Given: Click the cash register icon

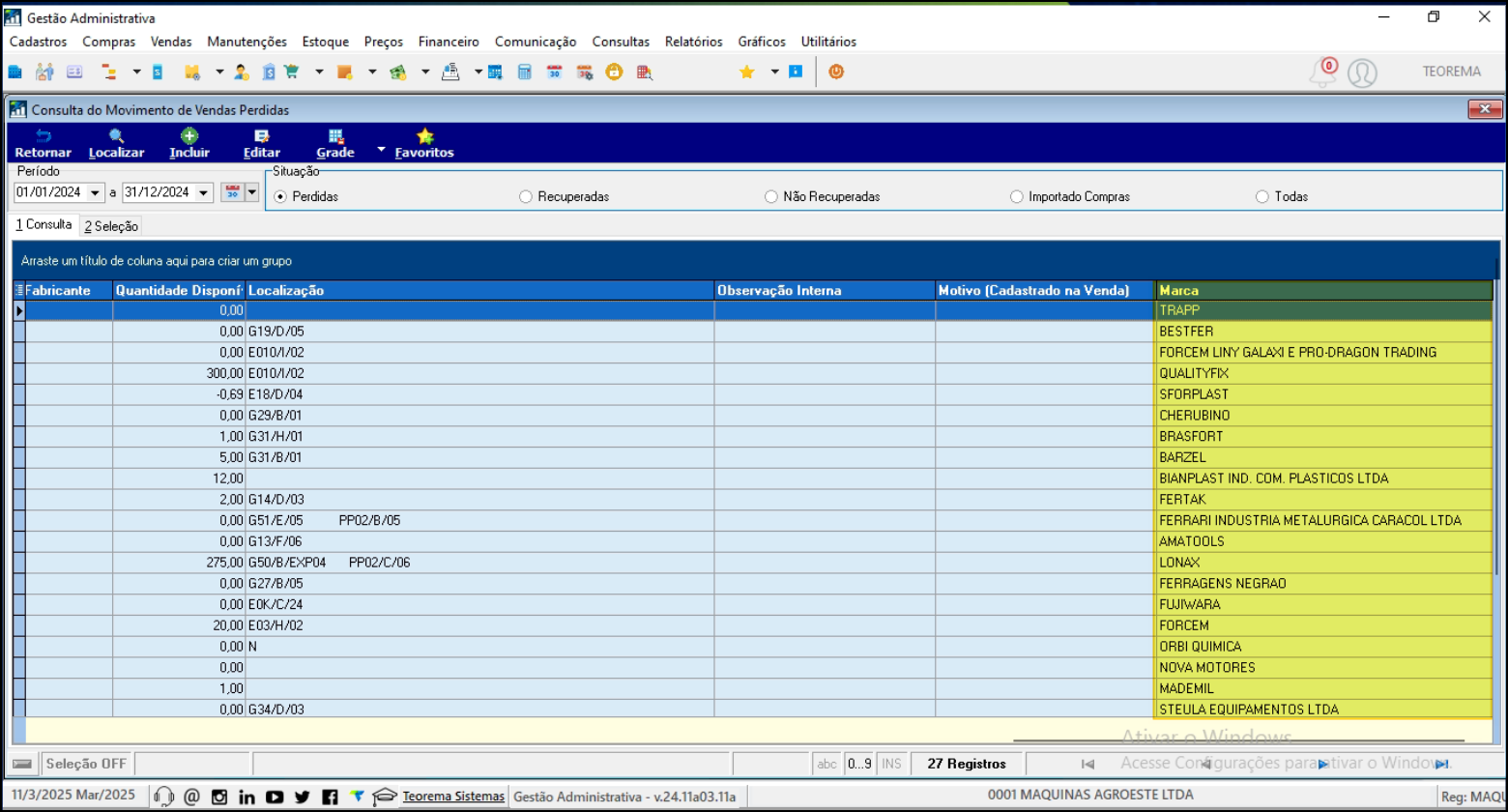Looking at the screenshot, I should [x=450, y=72].
